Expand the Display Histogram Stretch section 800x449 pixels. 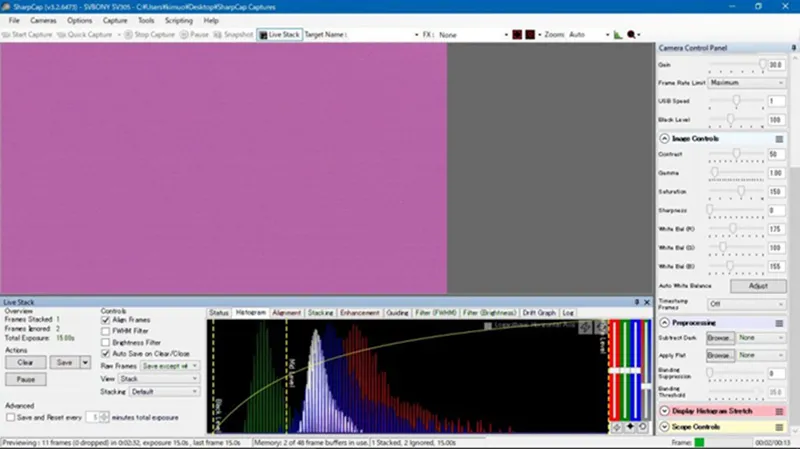665,411
